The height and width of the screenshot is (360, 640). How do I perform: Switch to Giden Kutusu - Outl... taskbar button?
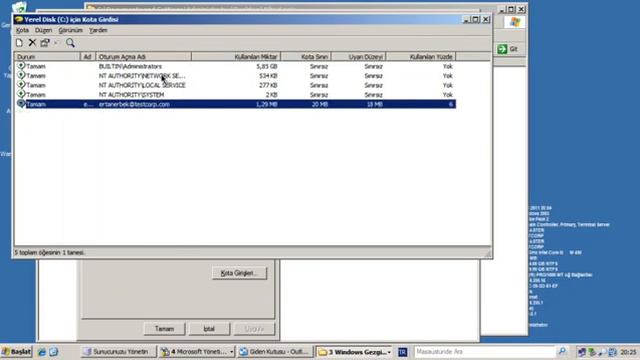(276, 351)
